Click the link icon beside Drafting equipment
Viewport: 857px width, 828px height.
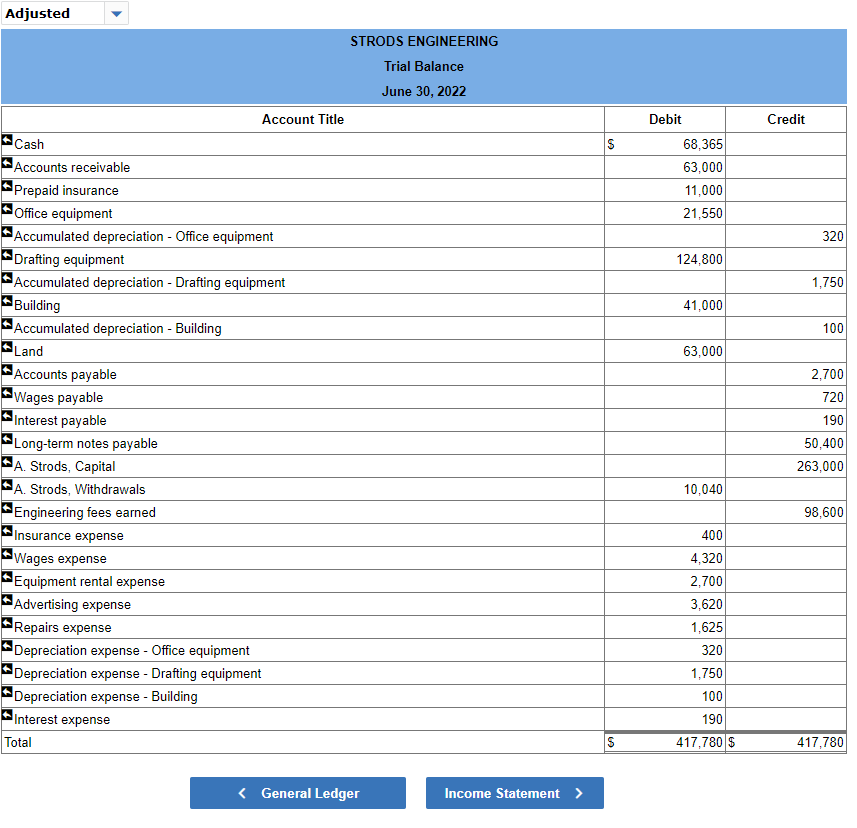click(x=6, y=256)
